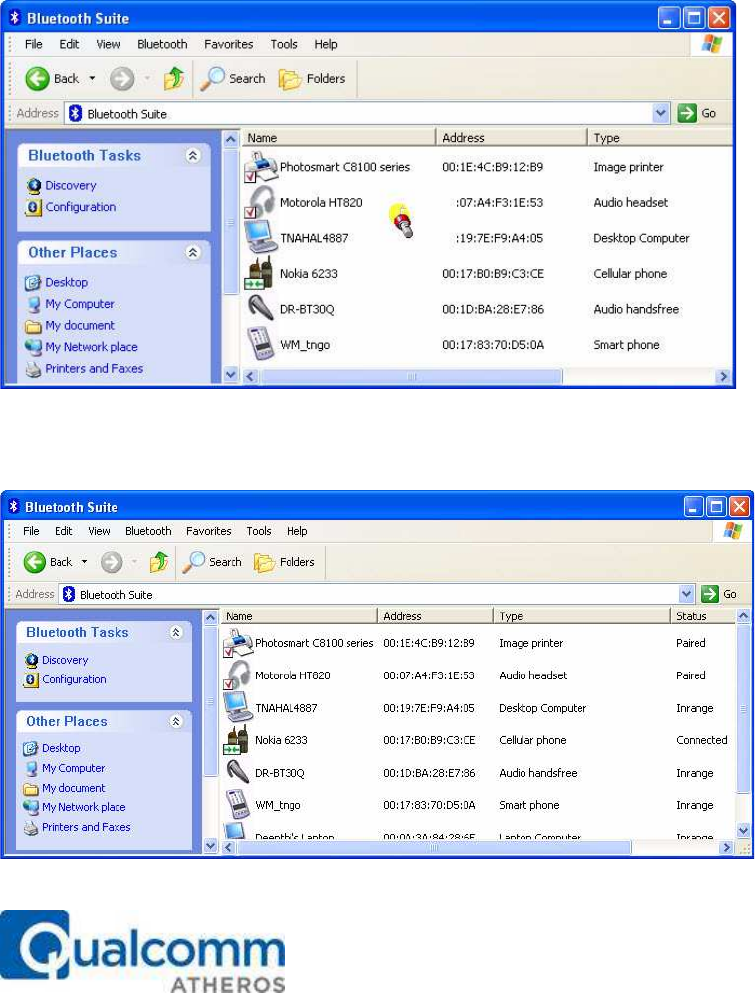This screenshot has height=993, width=755.
Task: Click Photosmart C8100 printer icon in top window
Action: 260,167
